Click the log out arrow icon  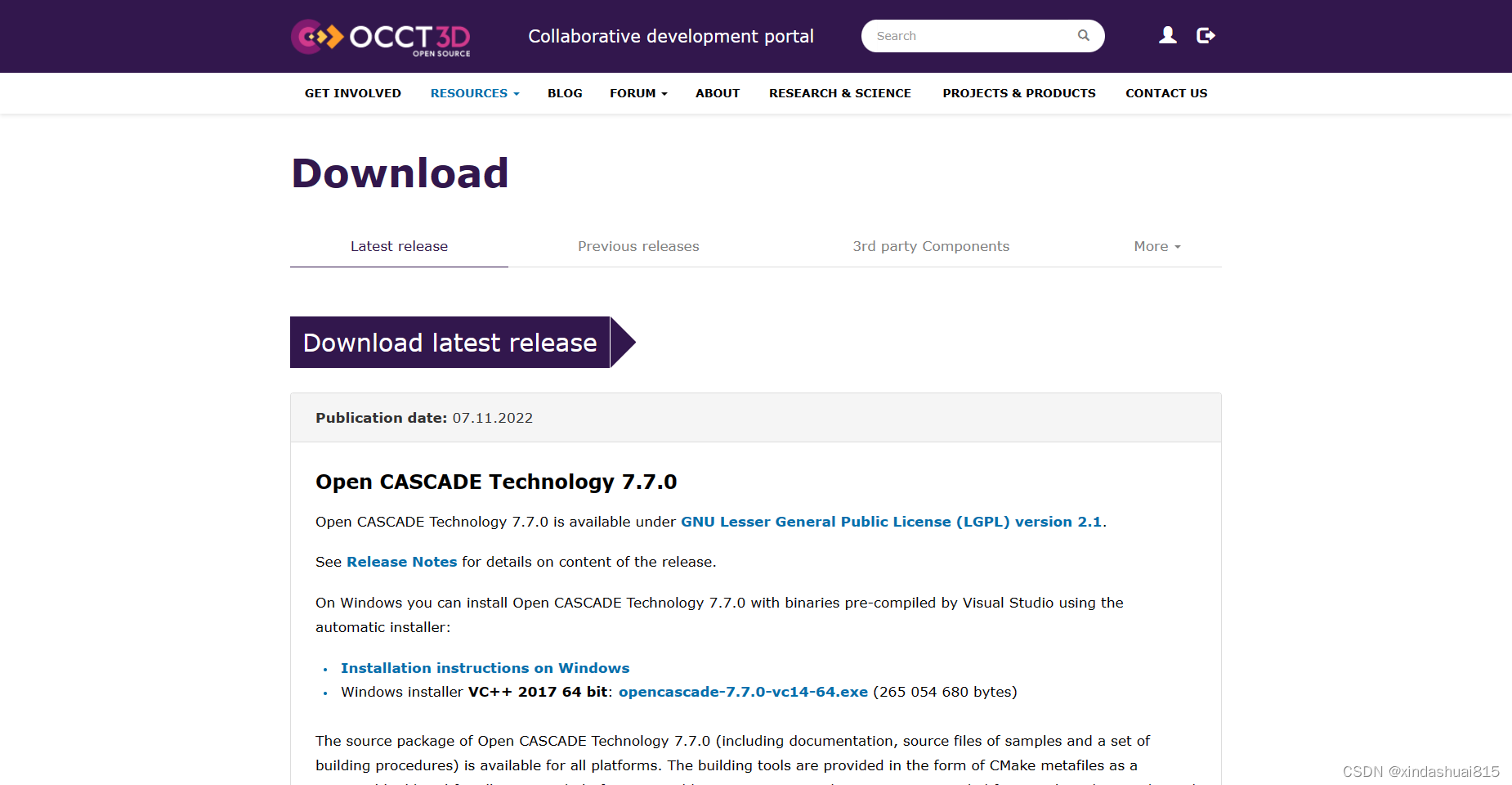click(1206, 35)
